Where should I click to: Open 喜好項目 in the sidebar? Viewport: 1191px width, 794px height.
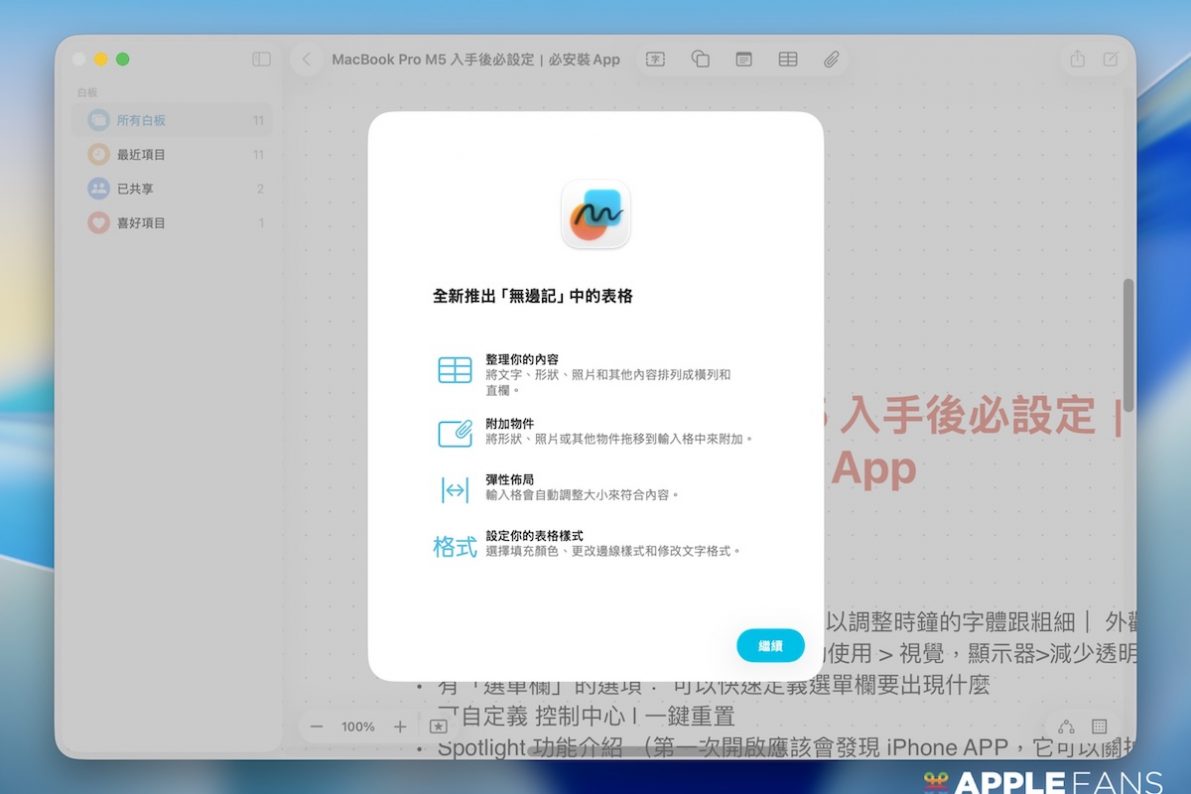141,223
